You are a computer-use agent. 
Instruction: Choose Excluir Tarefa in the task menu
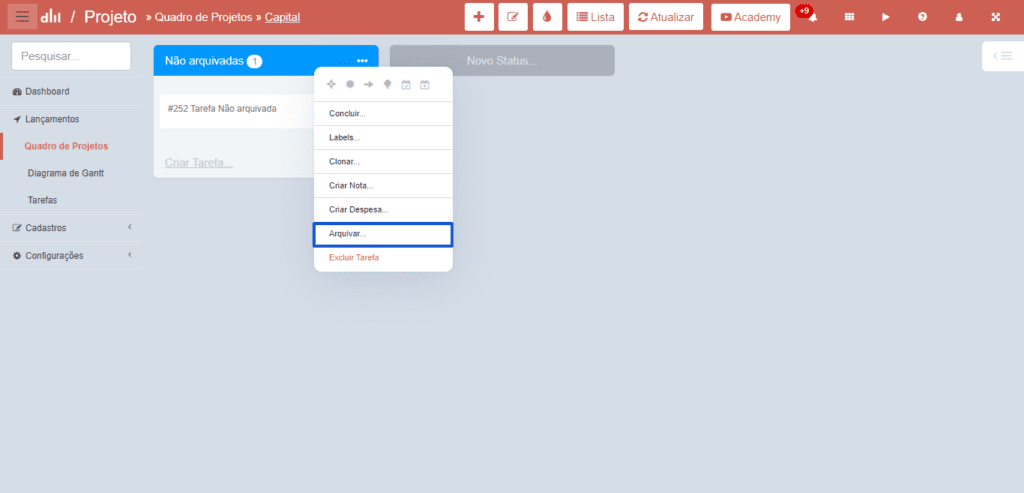coord(383,258)
